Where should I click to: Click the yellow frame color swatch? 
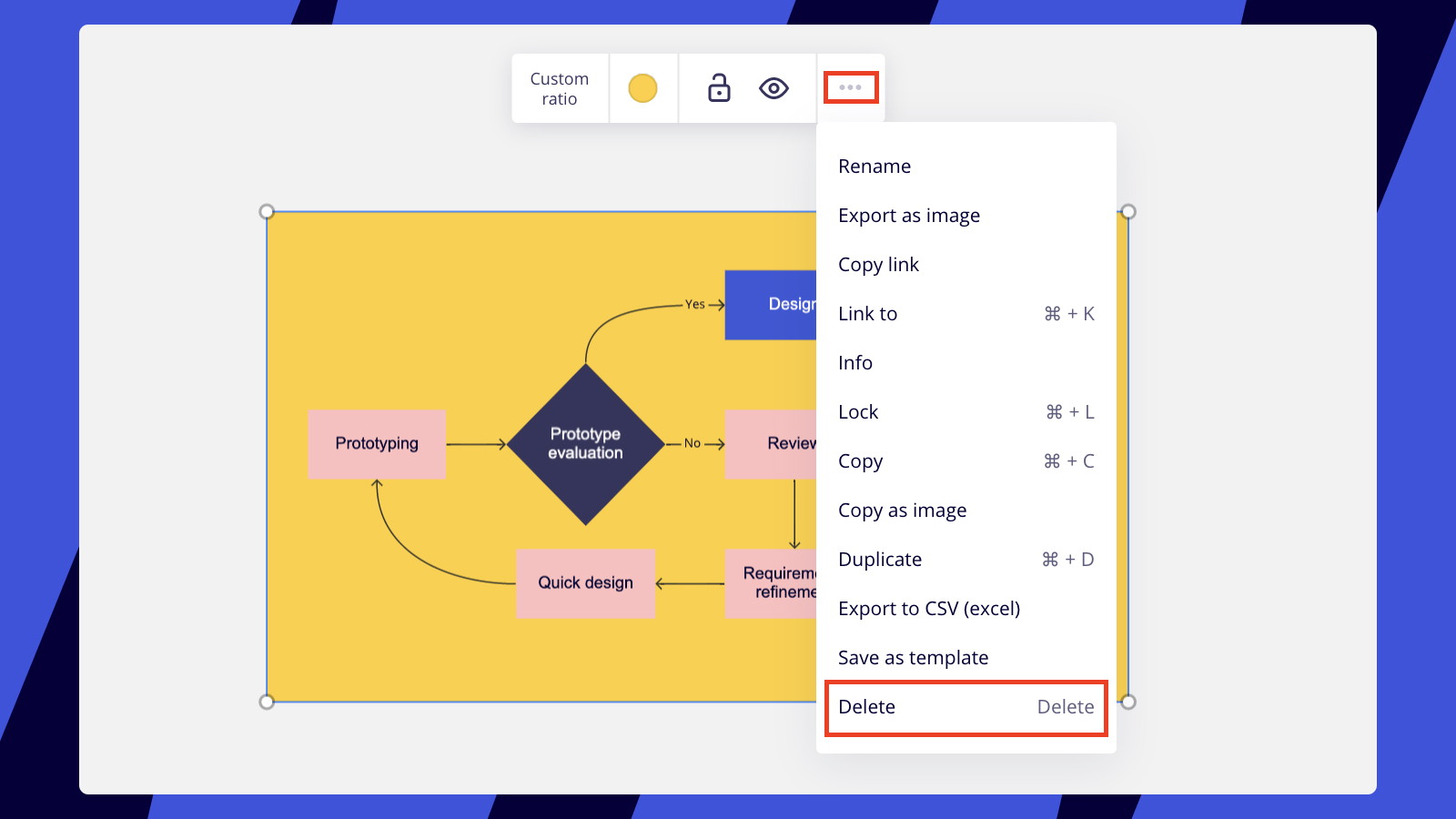pyautogui.click(x=642, y=88)
